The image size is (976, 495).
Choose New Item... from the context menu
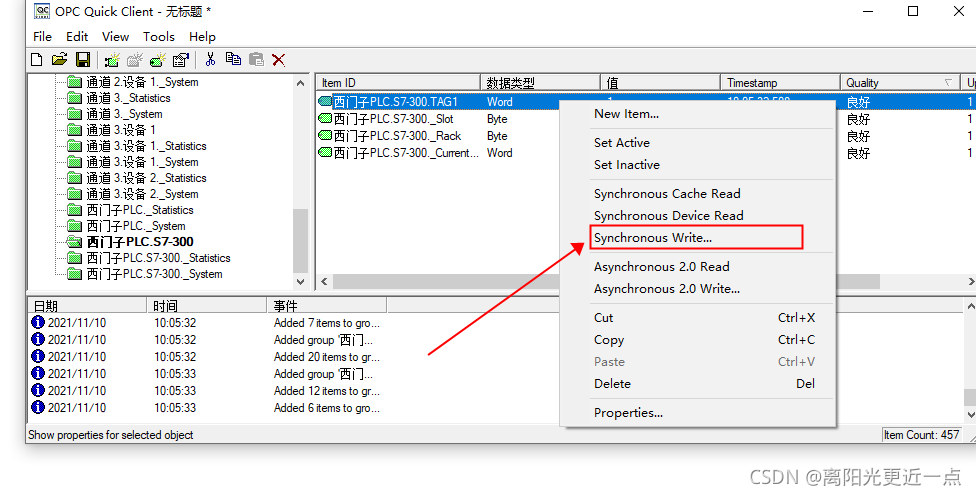click(x=697, y=114)
